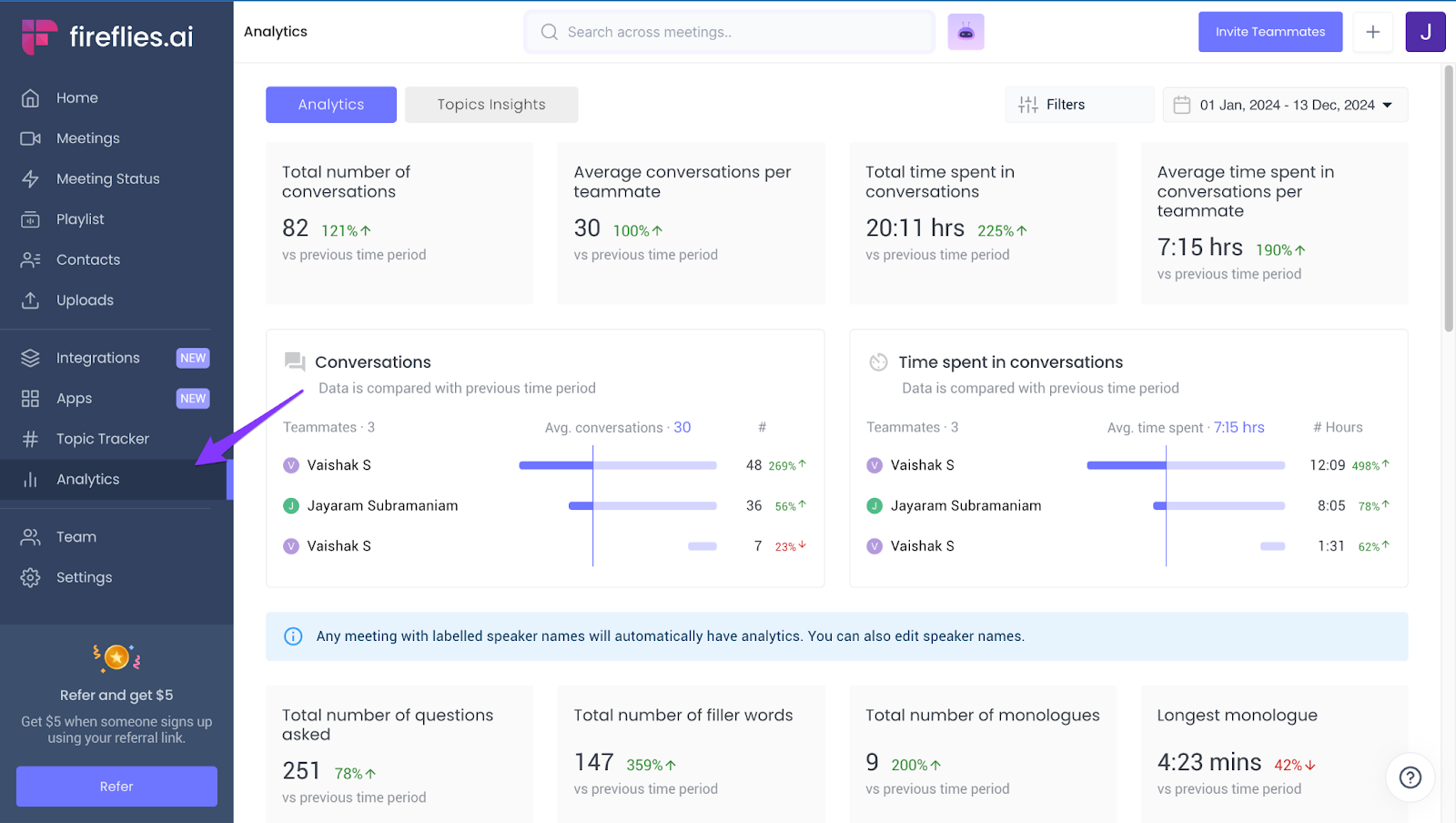Click the page vertical scrollbar
Screen dimensions: 1456x823
coord(1449,200)
